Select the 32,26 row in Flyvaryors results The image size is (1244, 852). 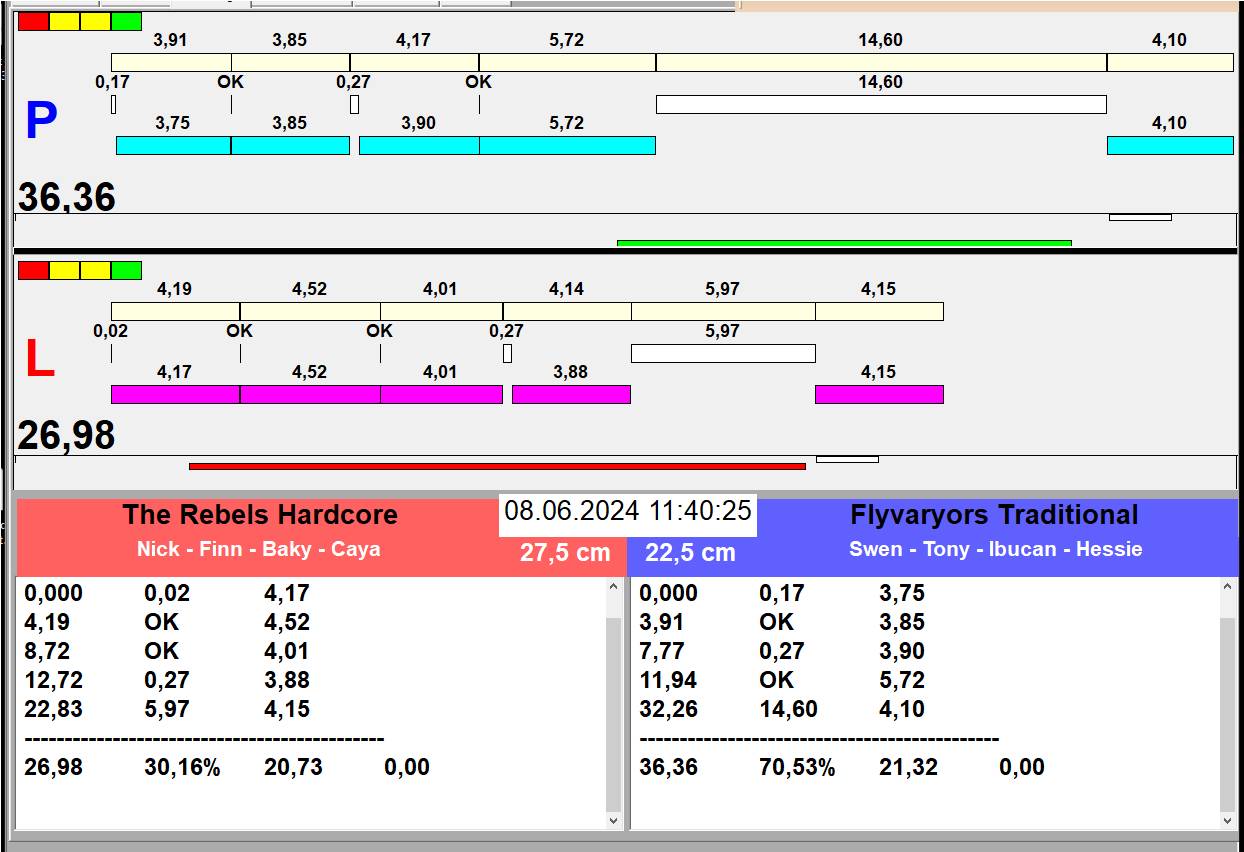coord(668,709)
